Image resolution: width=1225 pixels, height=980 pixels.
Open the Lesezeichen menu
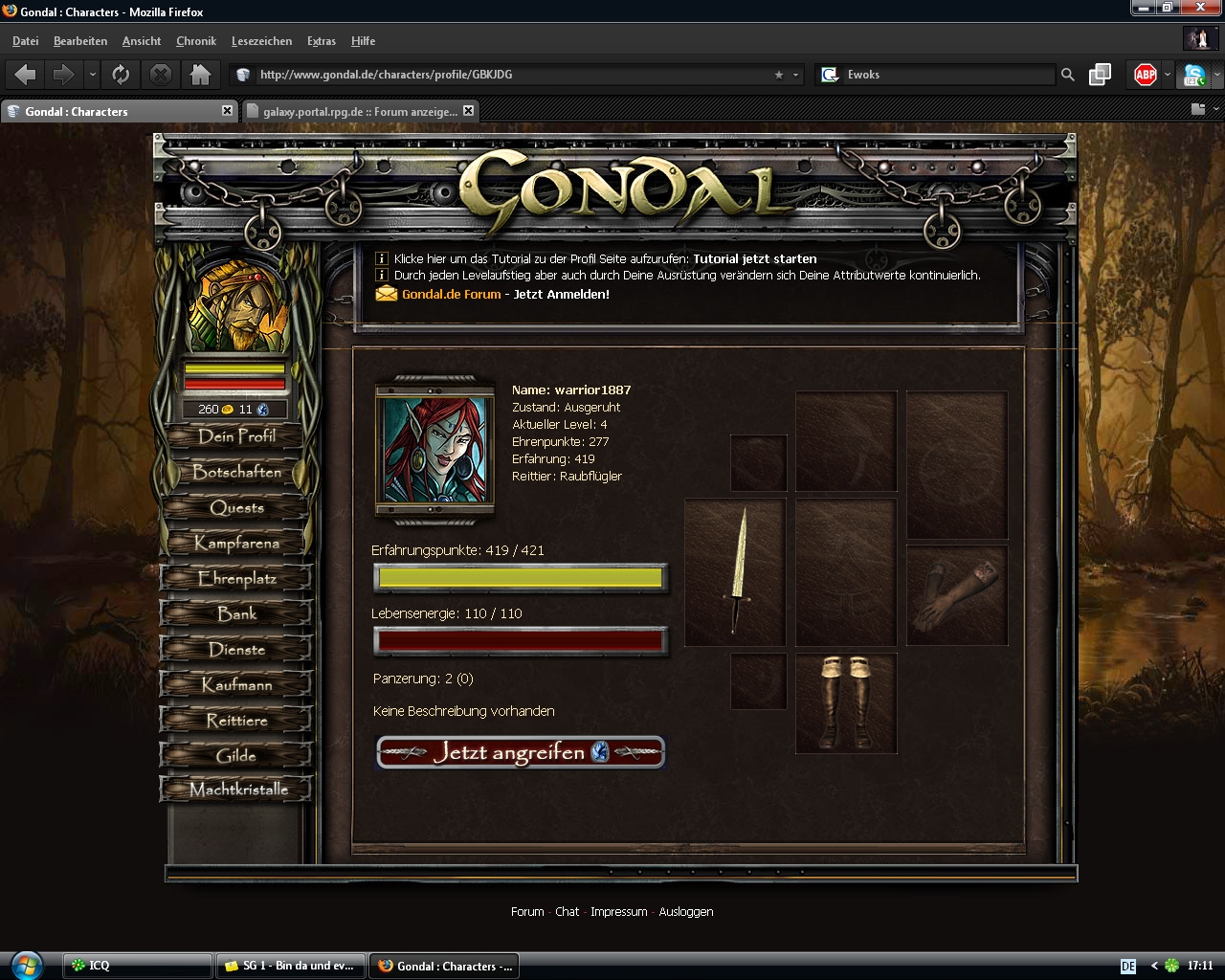[x=261, y=41]
